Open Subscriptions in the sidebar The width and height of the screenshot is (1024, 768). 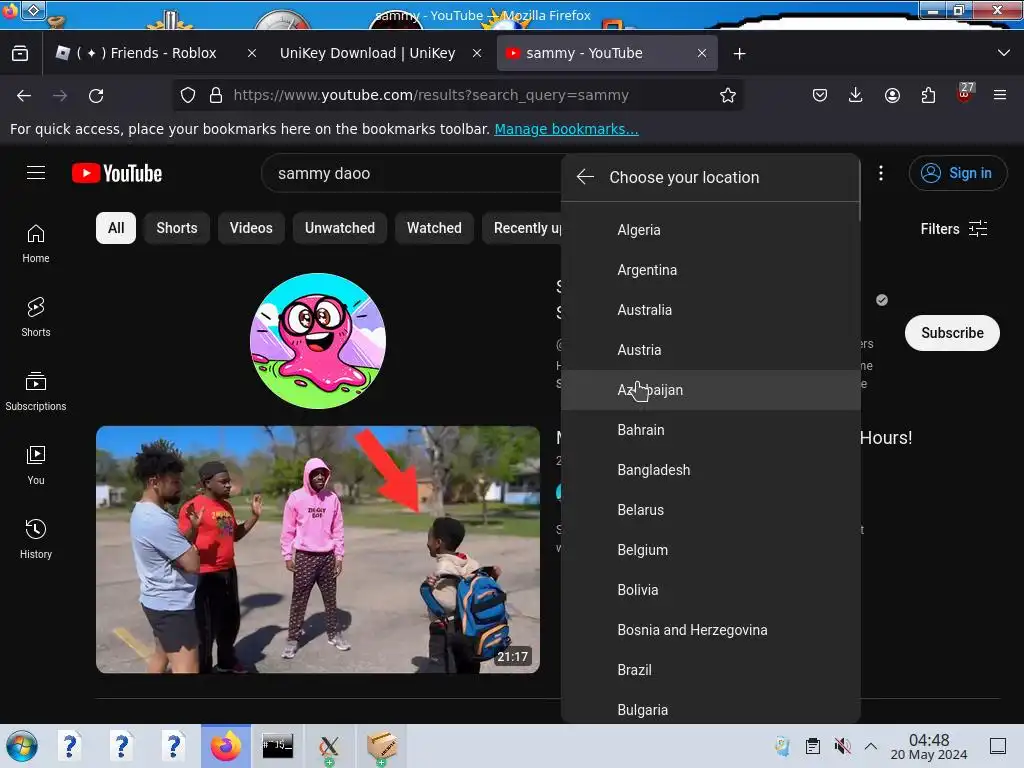click(x=36, y=391)
